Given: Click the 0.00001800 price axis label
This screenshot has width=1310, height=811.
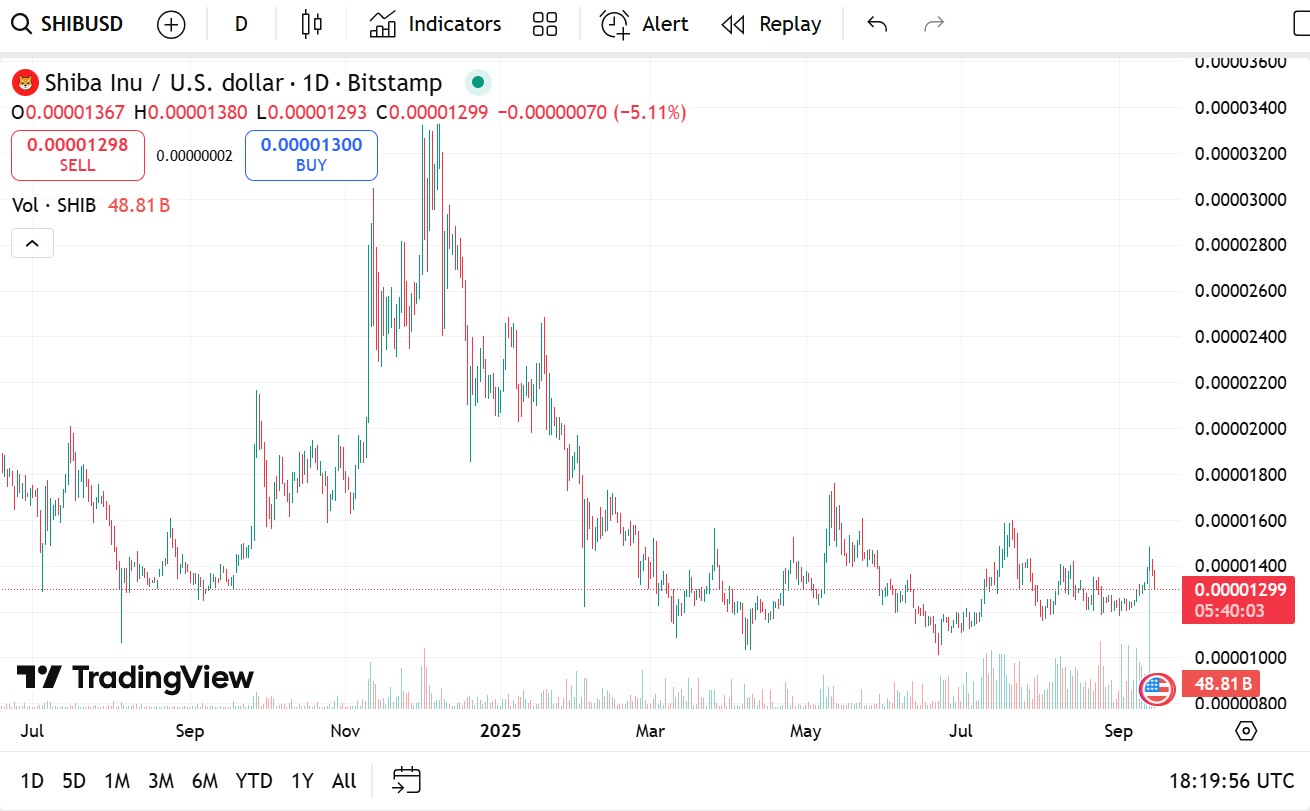Looking at the screenshot, I should (1241, 474).
